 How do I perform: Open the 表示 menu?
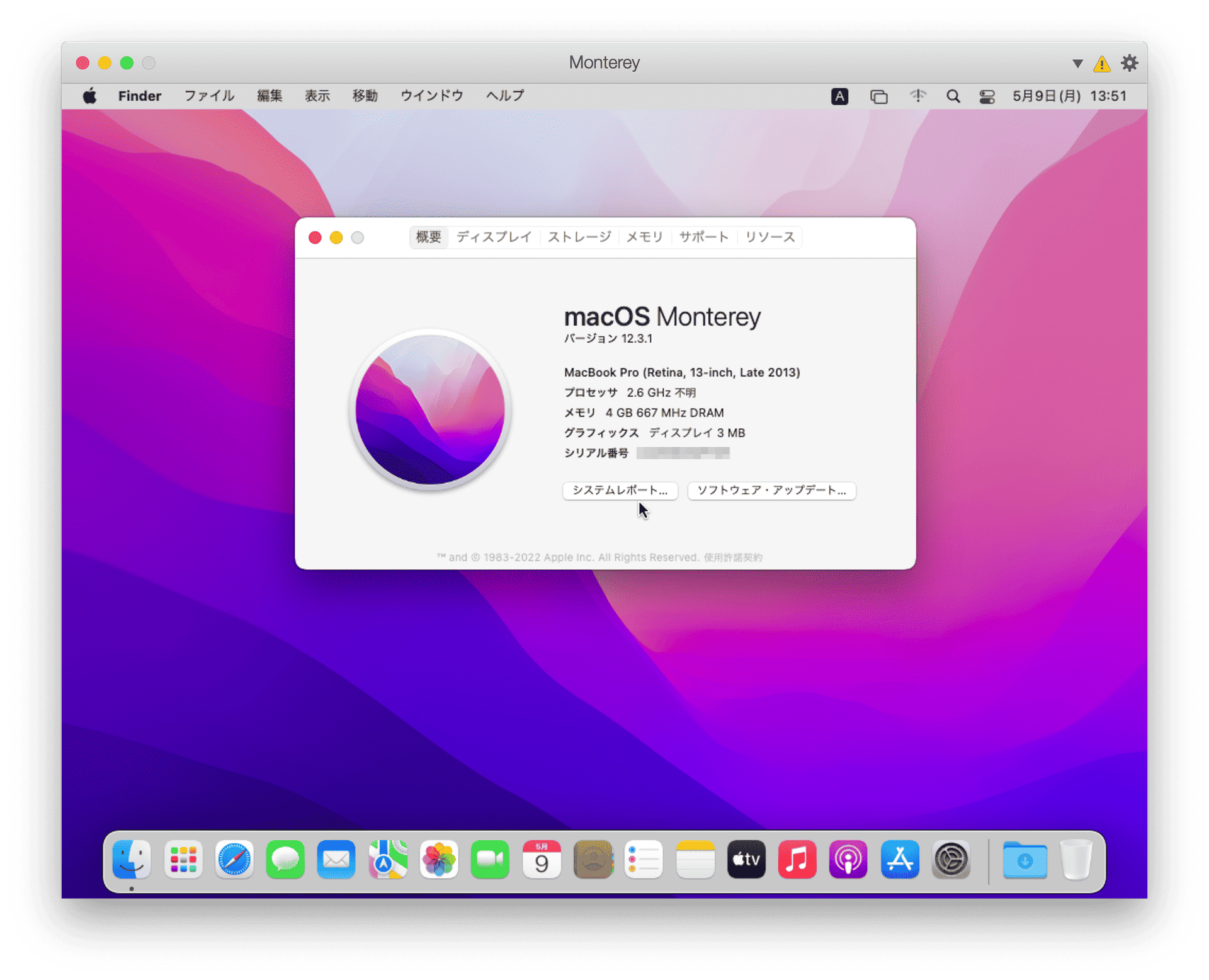pos(317,96)
